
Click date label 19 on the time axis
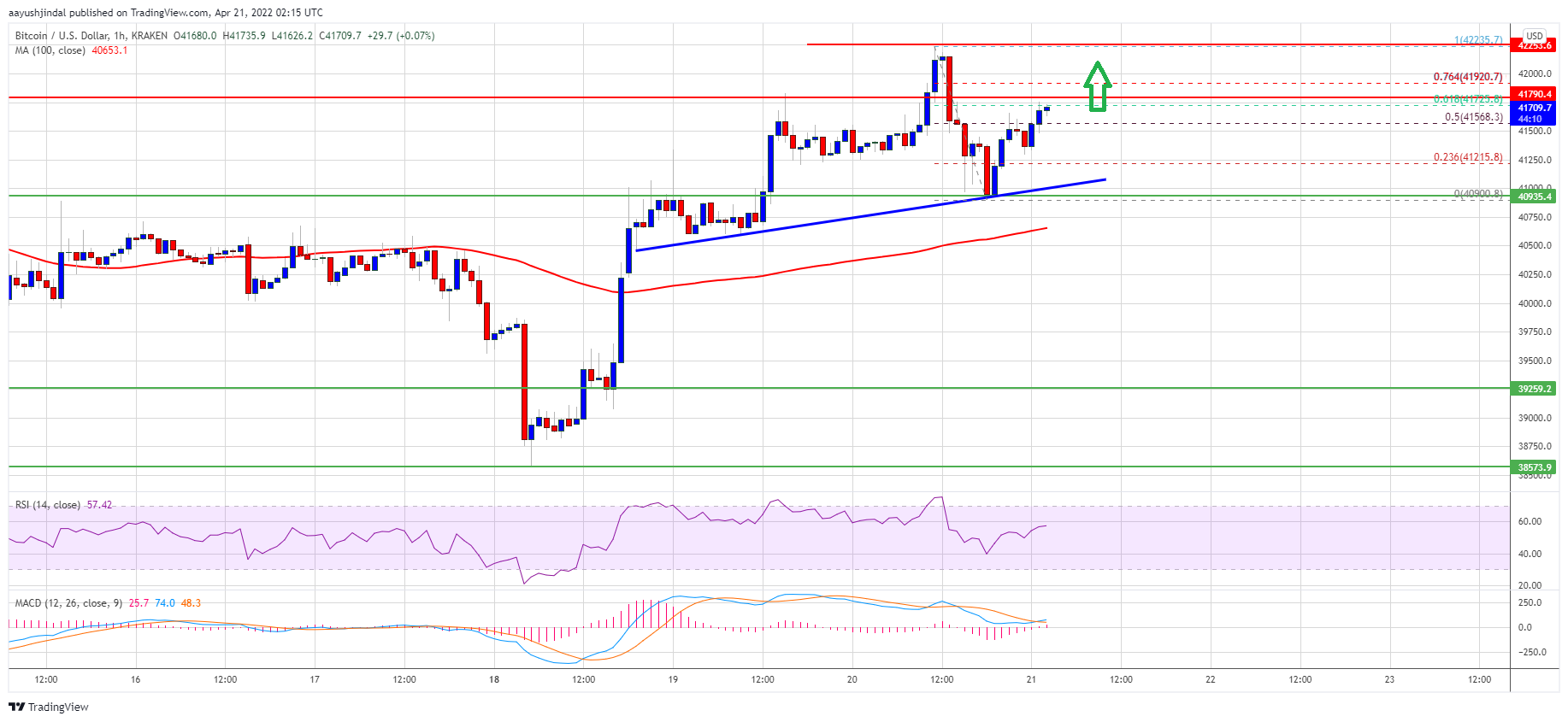(673, 679)
